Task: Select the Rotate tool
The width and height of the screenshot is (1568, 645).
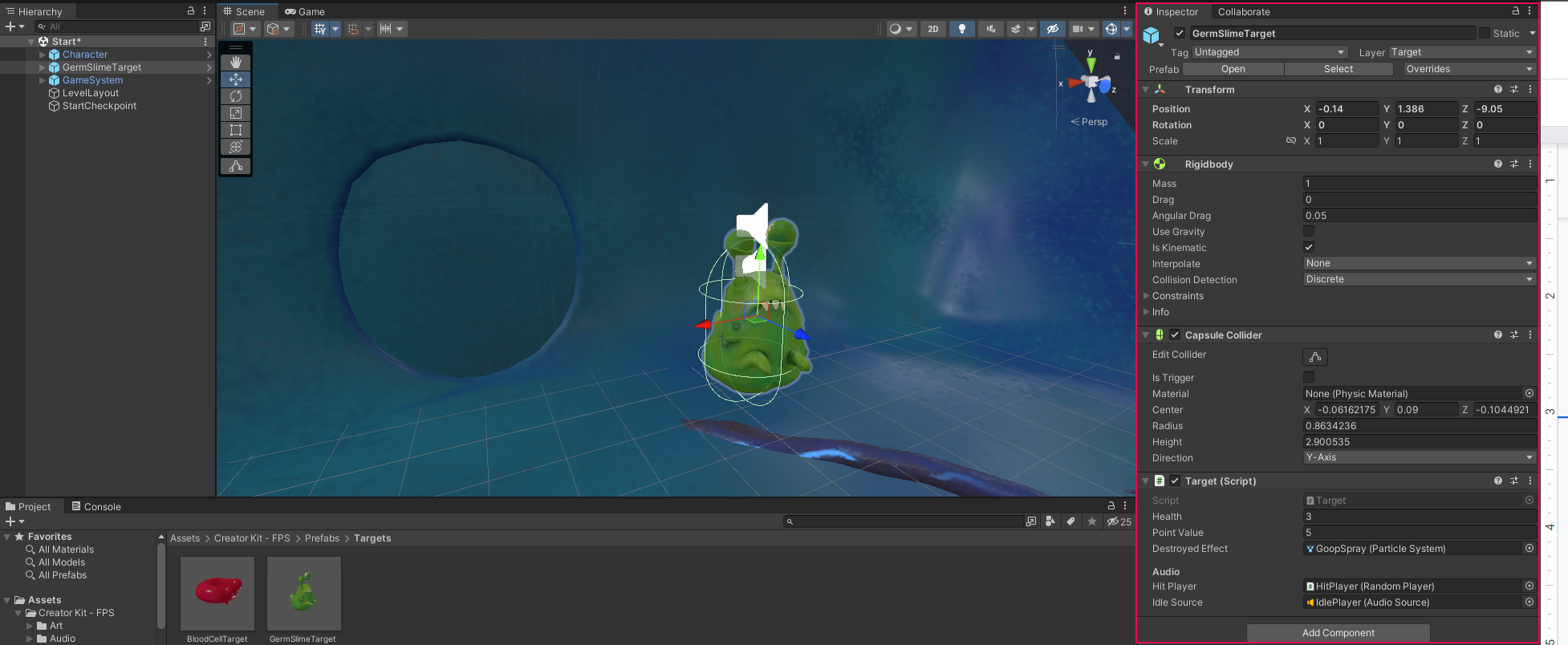Action: tap(236, 96)
